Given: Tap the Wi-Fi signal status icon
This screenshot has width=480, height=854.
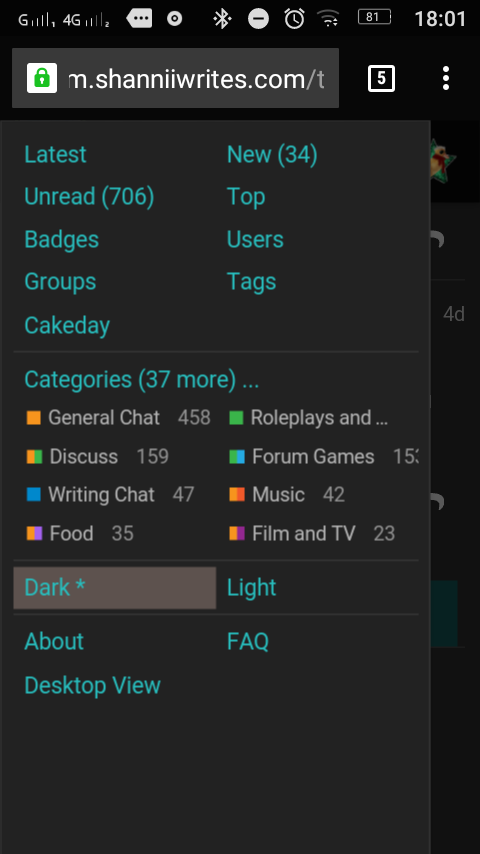Looking at the screenshot, I should 329,20.
